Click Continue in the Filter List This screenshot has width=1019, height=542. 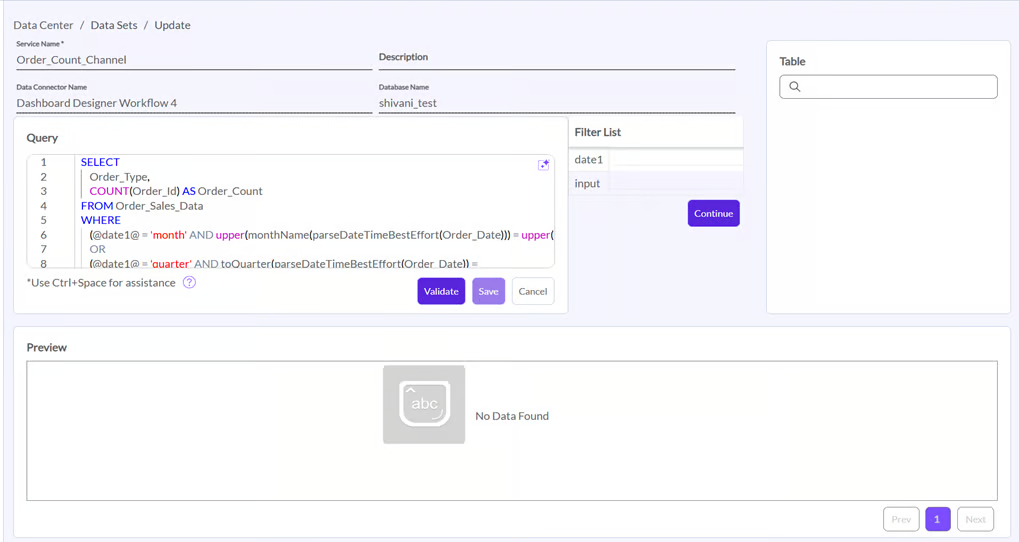pyautogui.click(x=713, y=213)
